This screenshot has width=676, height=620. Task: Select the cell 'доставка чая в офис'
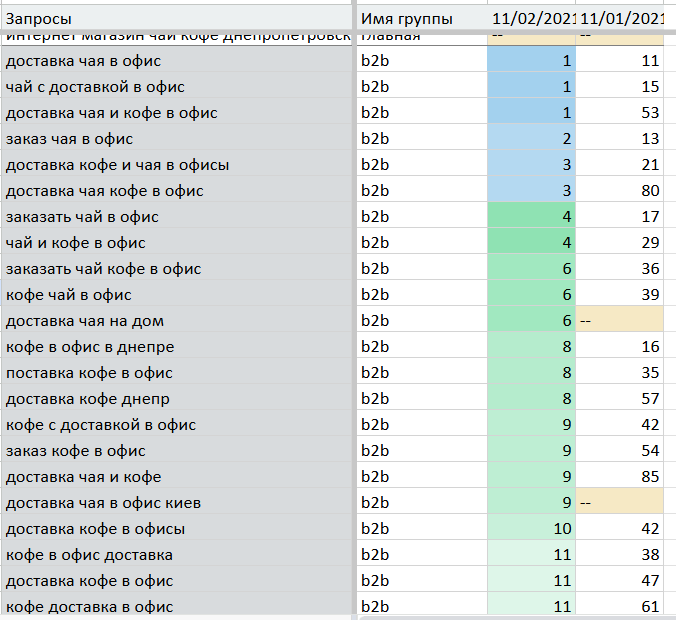point(177,61)
